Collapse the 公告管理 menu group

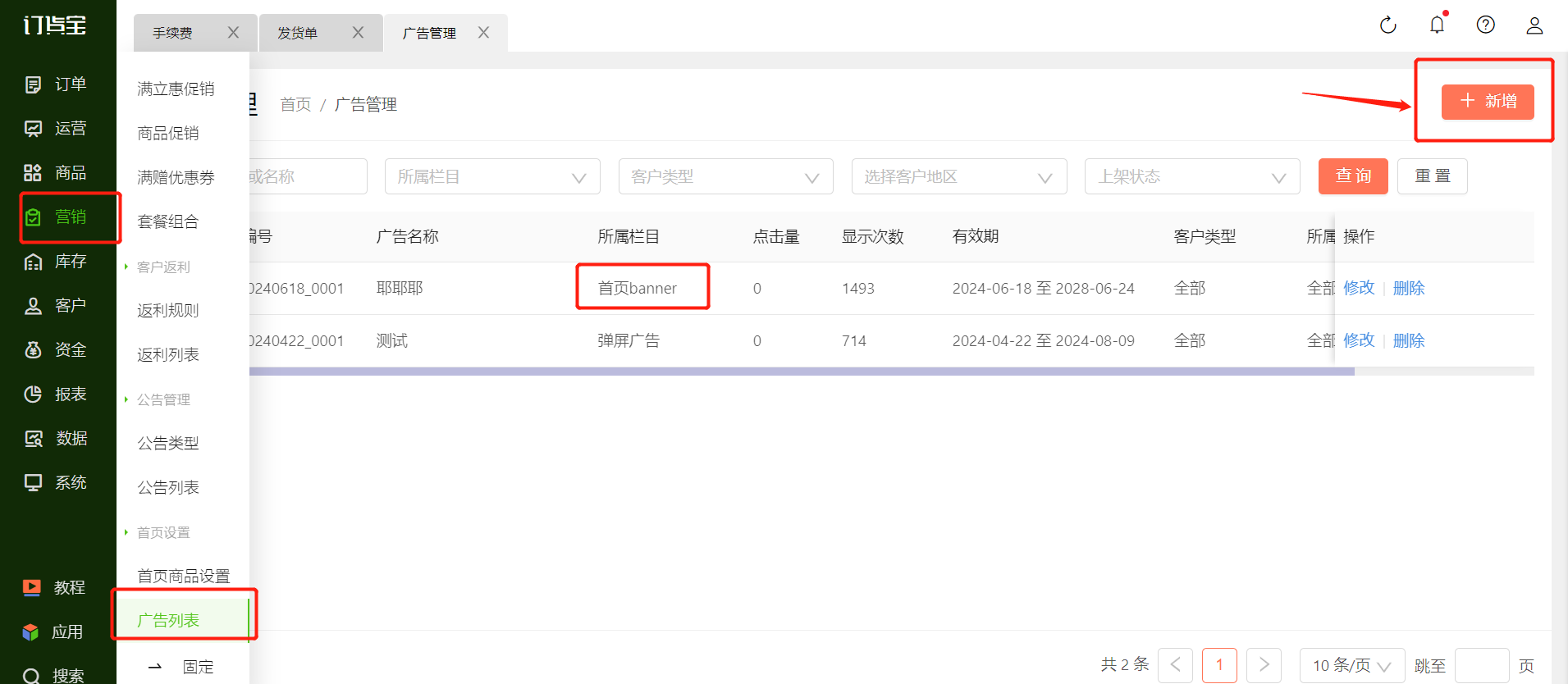pos(162,399)
